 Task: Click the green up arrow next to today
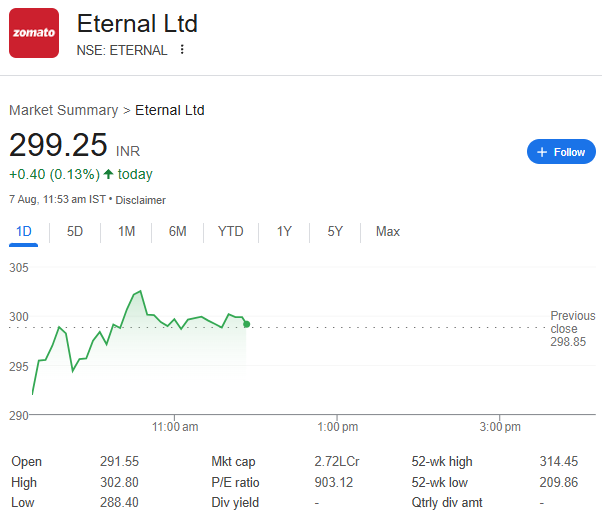pos(109,174)
